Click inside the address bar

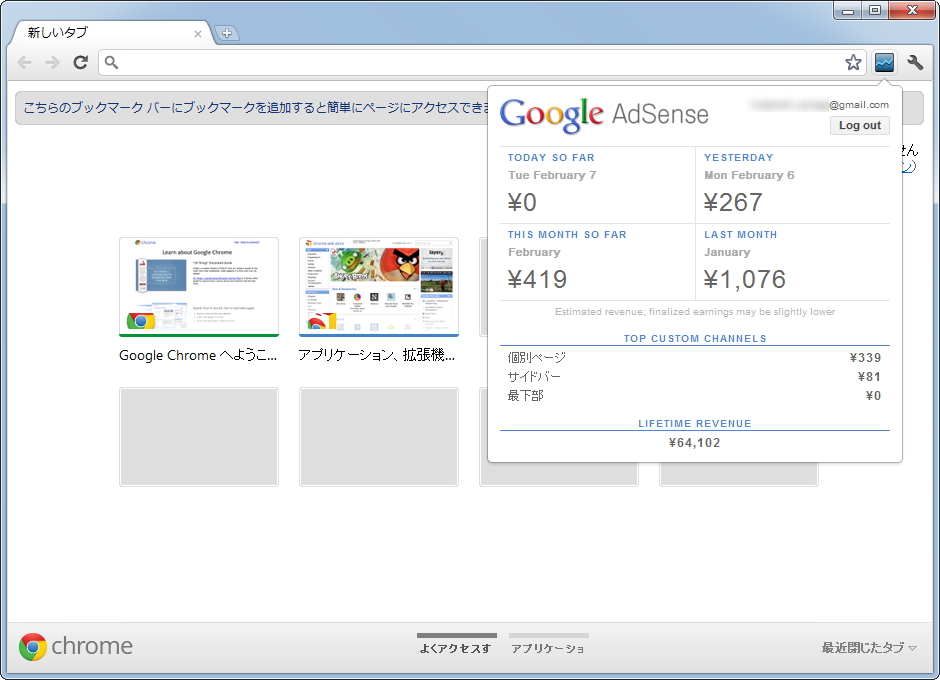(x=400, y=62)
